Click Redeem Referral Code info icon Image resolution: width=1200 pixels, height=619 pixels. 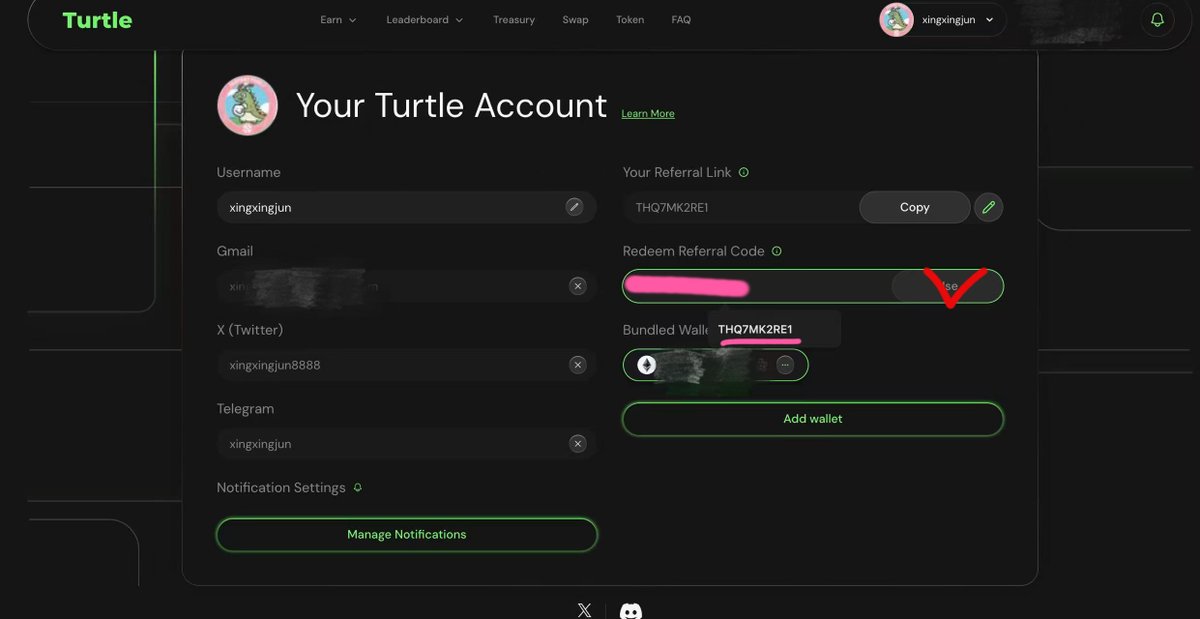(777, 251)
